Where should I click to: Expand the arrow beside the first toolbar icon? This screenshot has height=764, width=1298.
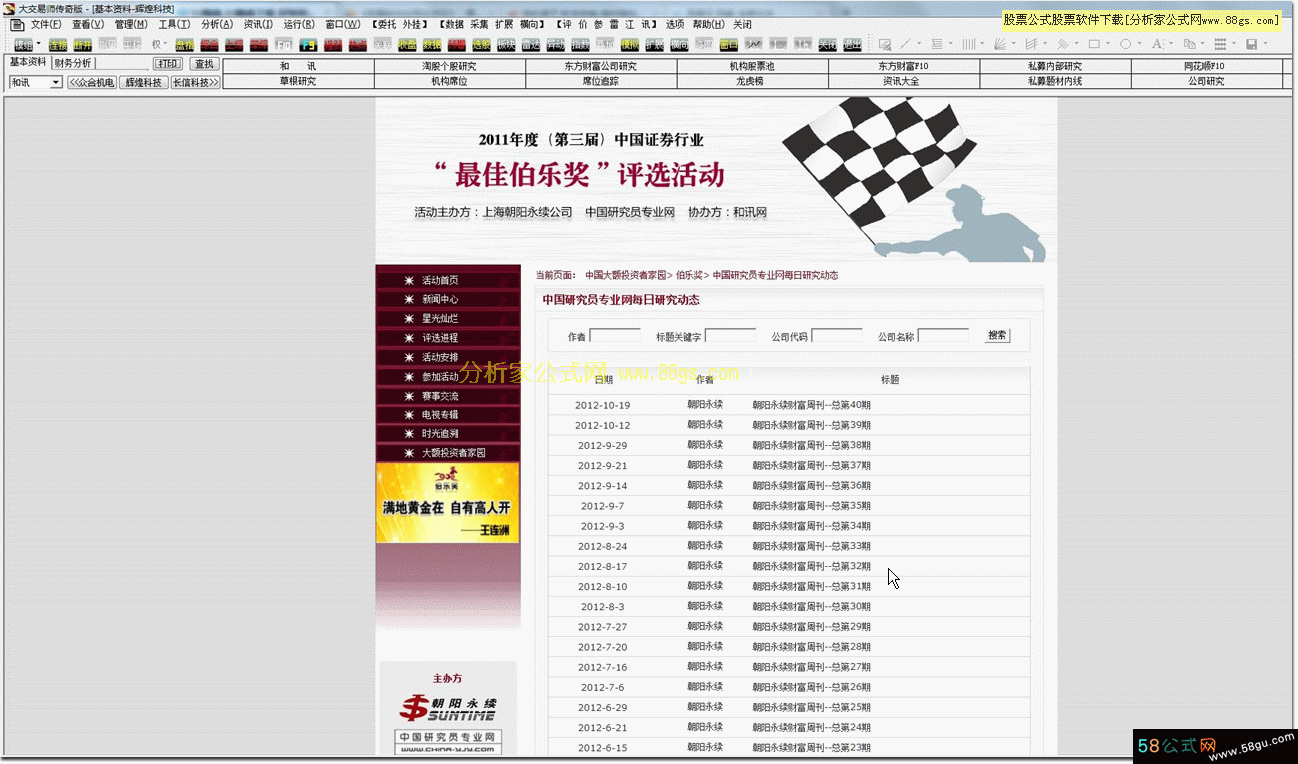(39, 44)
